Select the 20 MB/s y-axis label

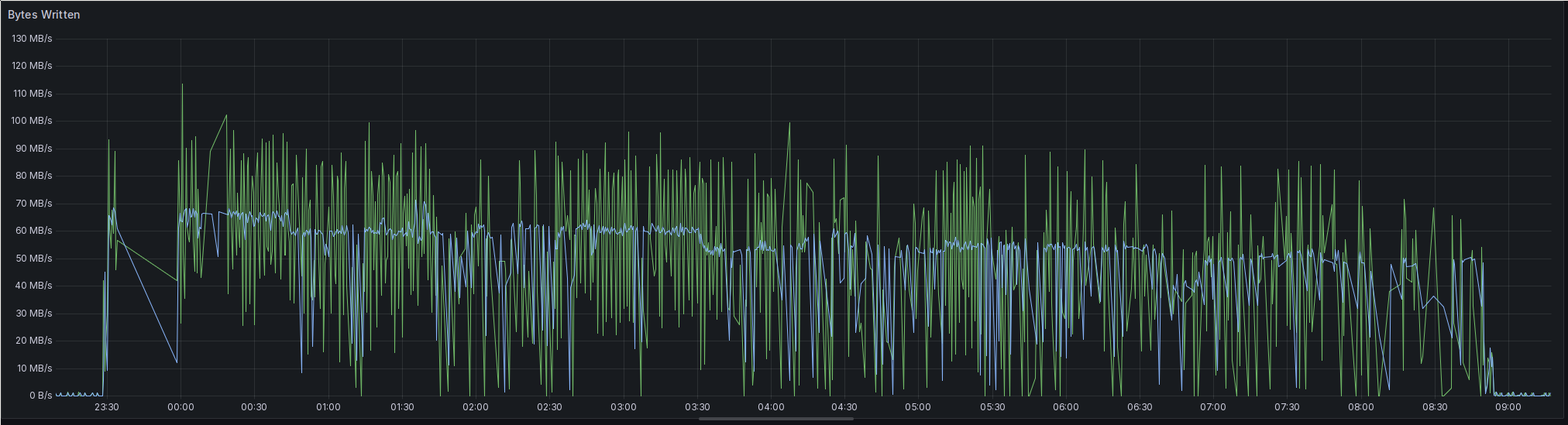point(34,341)
